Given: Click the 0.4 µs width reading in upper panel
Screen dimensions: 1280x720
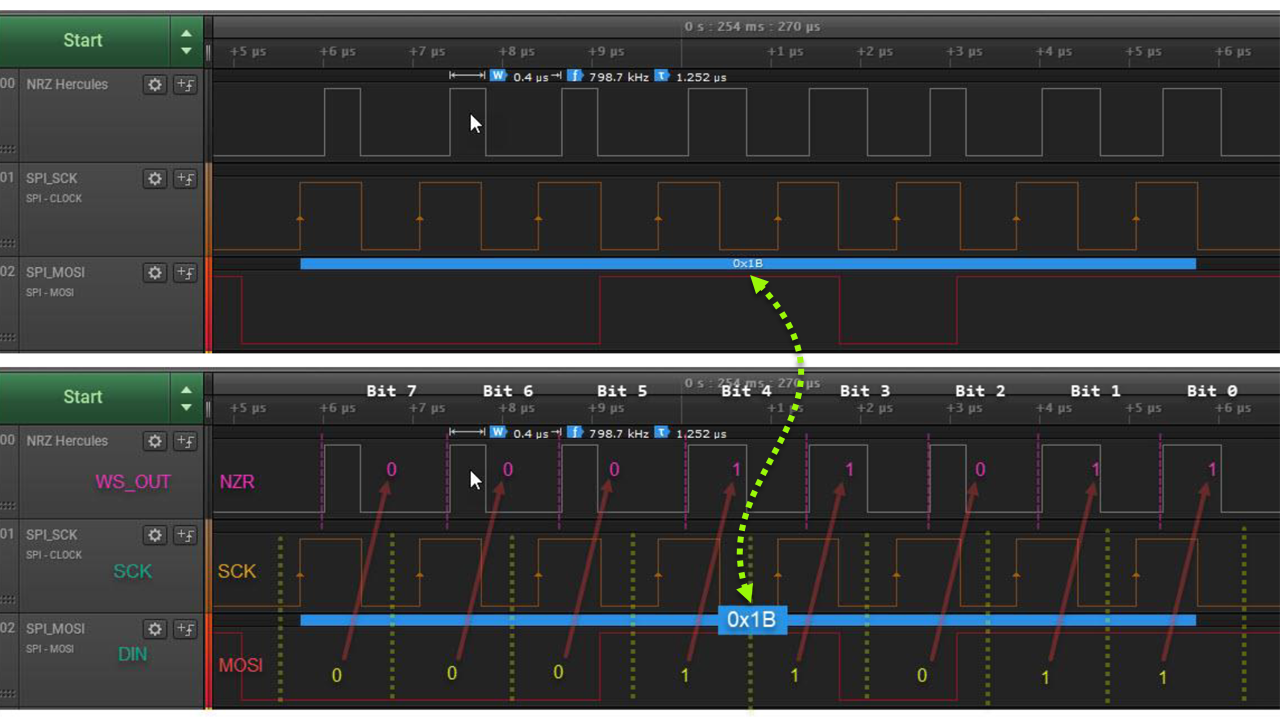Looking at the screenshot, I should point(530,77).
